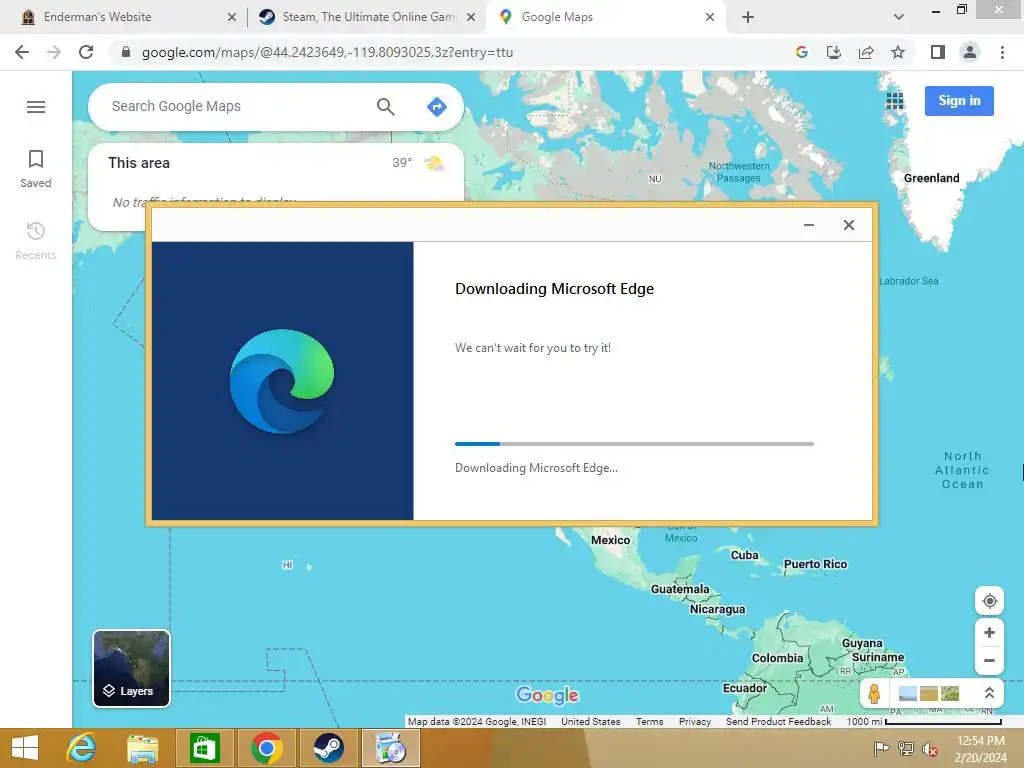Image resolution: width=1024 pixels, height=768 pixels.
Task: Click the site lock icon in address bar
Action: click(125, 52)
